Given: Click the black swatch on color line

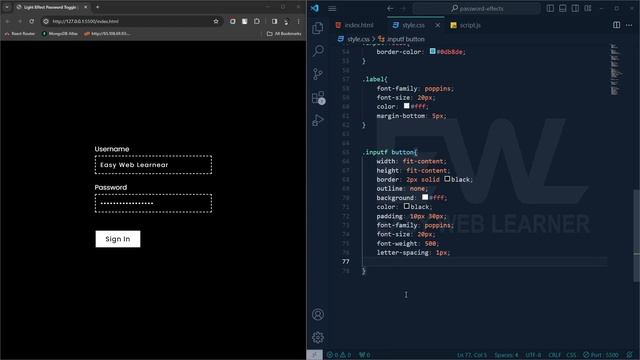Looking at the screenshot, I should tap(407, 206).
